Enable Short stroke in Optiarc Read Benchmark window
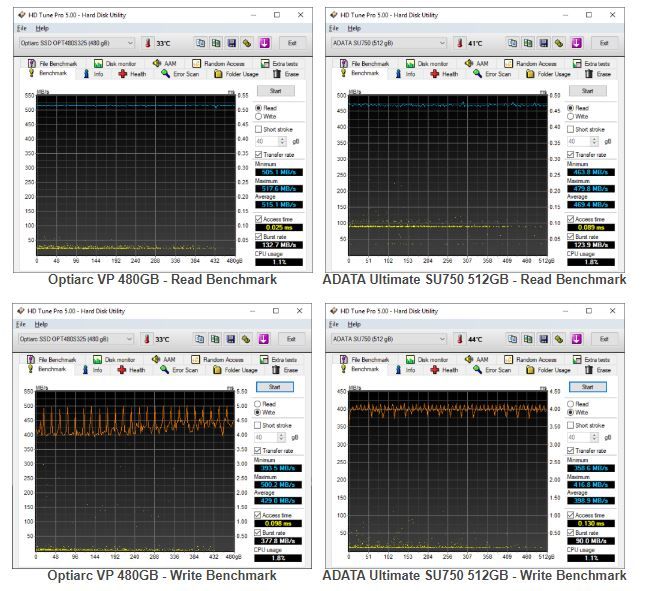Screen dimensions: 663x591 [x=258, y=129]
